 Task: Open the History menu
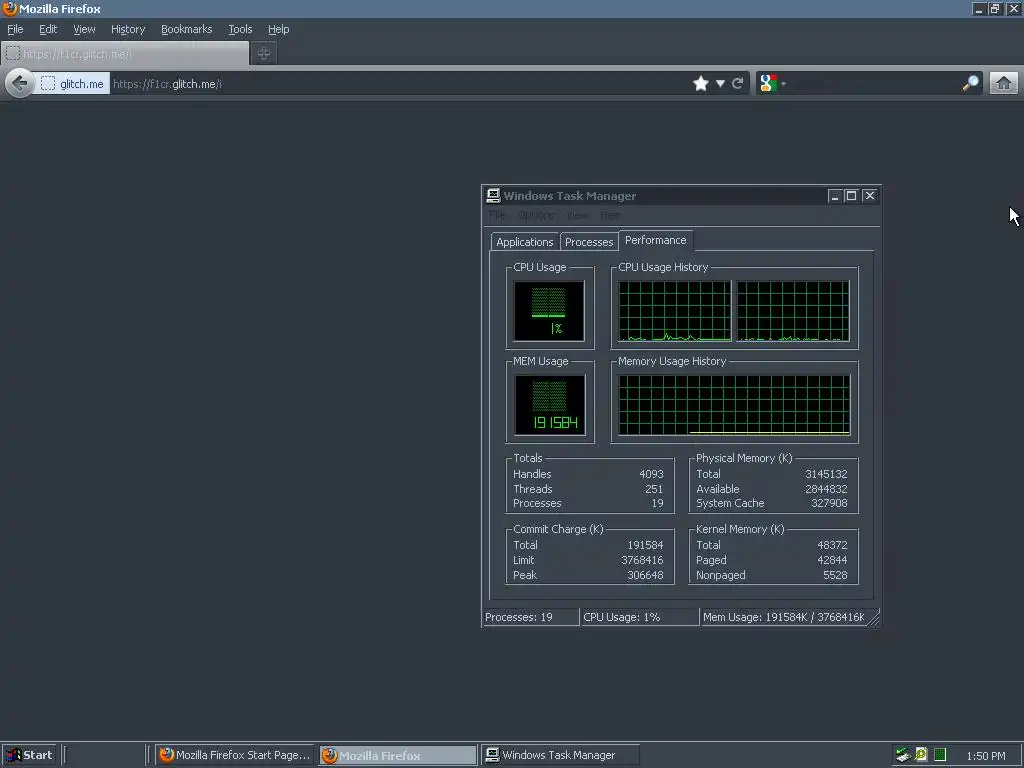[x=128, y=29]
